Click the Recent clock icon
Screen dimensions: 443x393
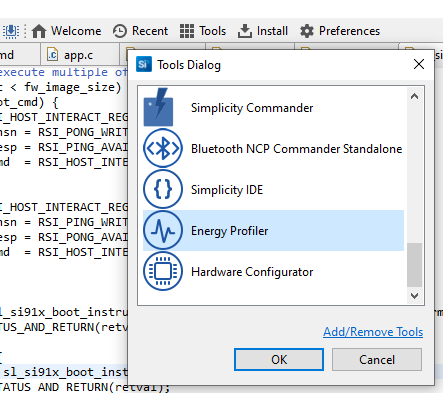click(x=120, y=31)
